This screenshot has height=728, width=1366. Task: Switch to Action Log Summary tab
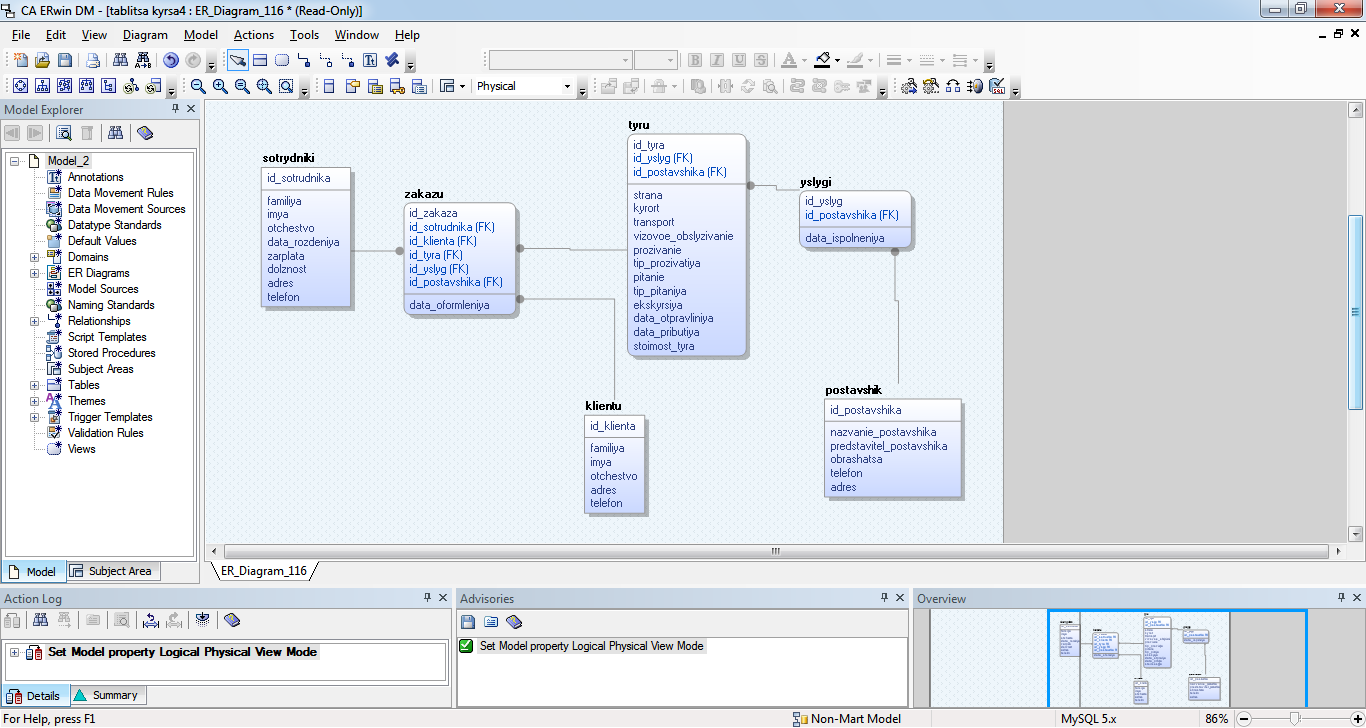pos(107,695)
